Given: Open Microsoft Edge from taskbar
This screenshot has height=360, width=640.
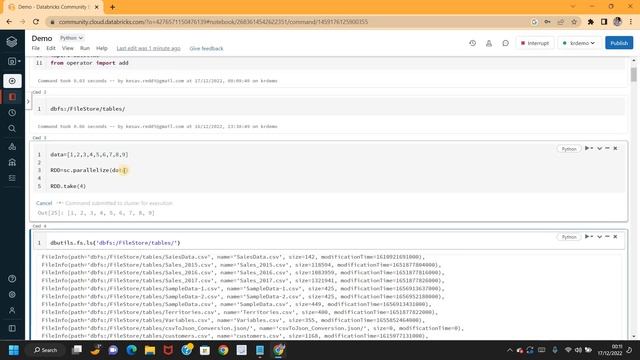Looking at the screenshot, I should (x=131, y=350).
